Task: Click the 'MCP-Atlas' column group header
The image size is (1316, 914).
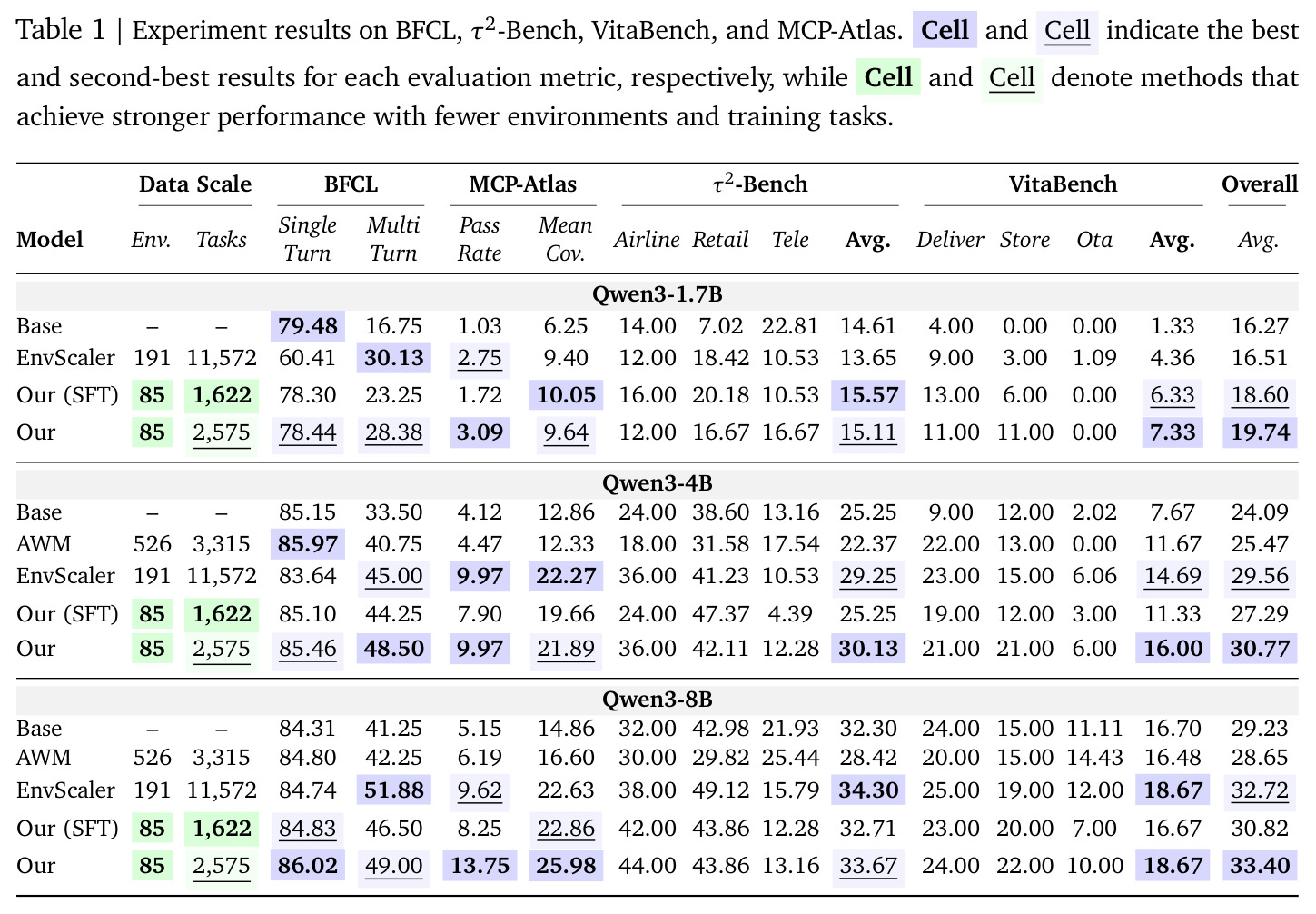Action: (522, 184)
